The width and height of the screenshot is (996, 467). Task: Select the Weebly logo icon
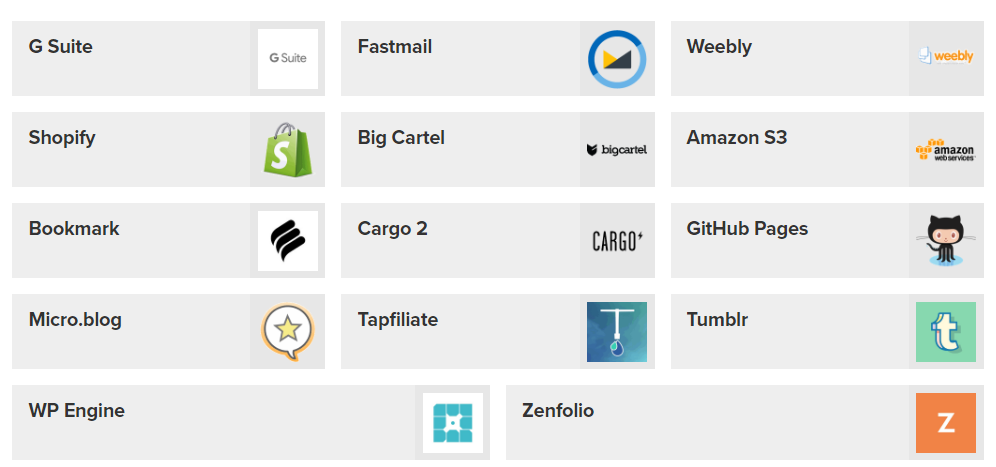click(946, 57)
